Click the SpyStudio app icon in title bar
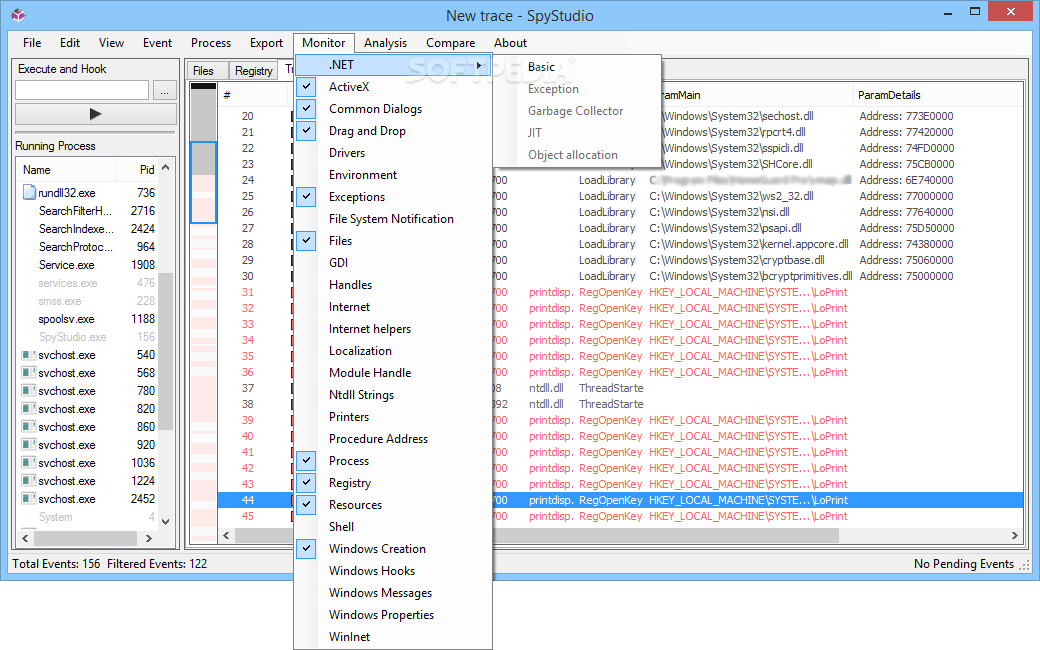Viewport: 1040px width, 650px height. (18, 15)
